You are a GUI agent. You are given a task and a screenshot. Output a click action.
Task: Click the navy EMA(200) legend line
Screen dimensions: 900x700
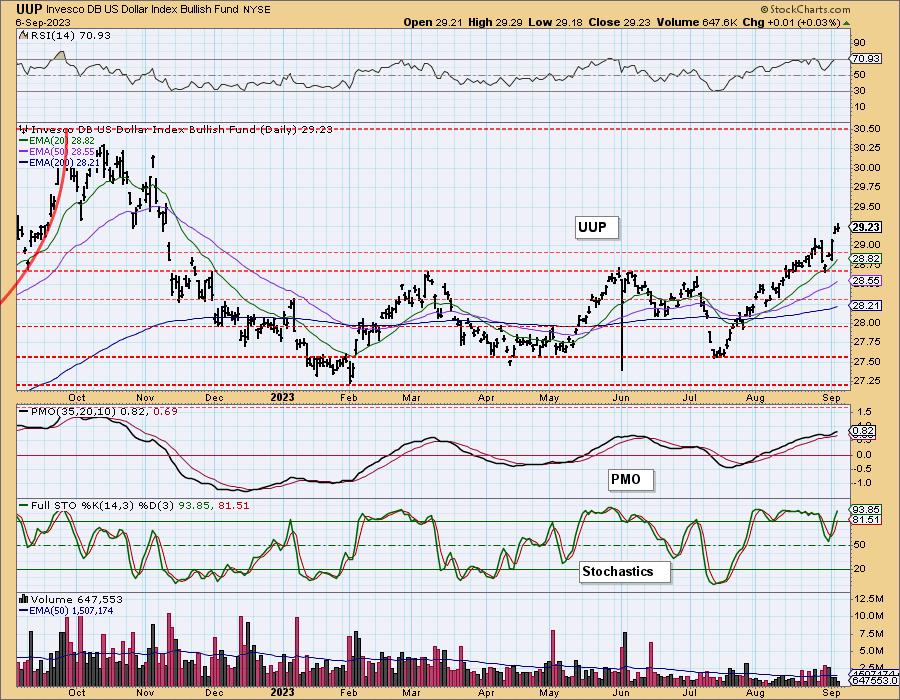[24, 163]
